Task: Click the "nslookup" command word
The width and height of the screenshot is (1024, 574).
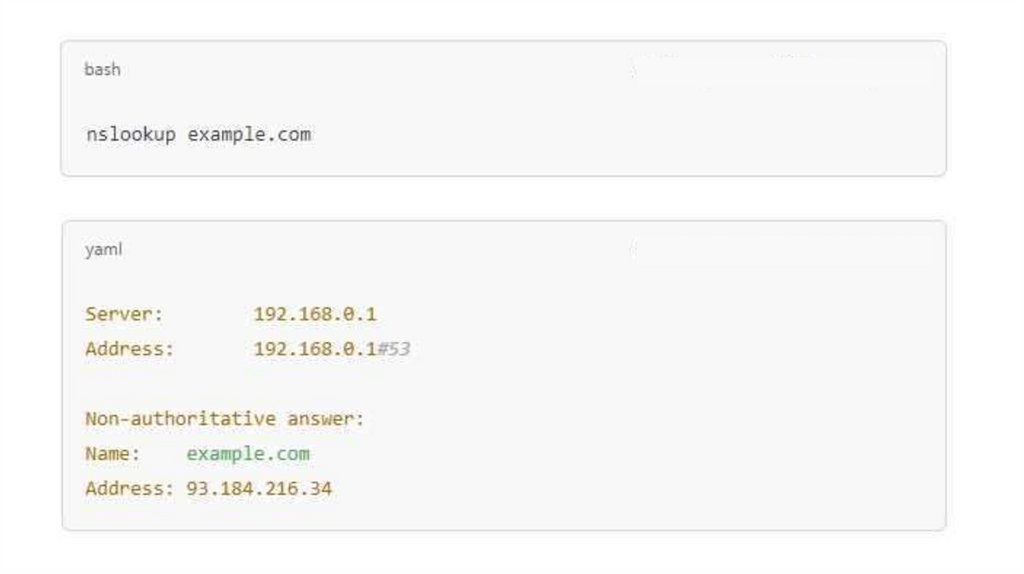Action: 130,134
